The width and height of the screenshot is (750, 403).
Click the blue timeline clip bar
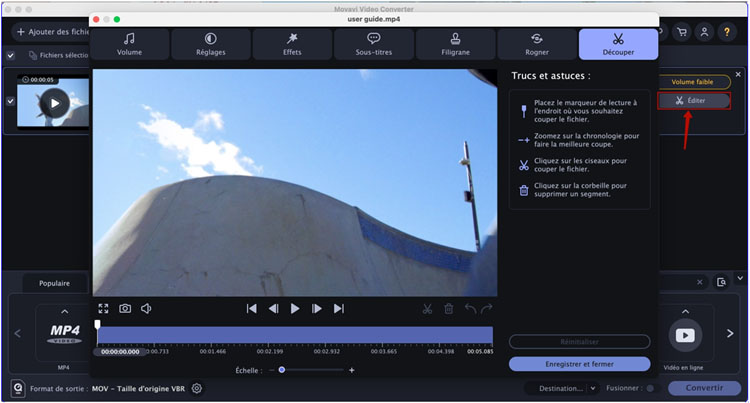(x=295, y=335)
